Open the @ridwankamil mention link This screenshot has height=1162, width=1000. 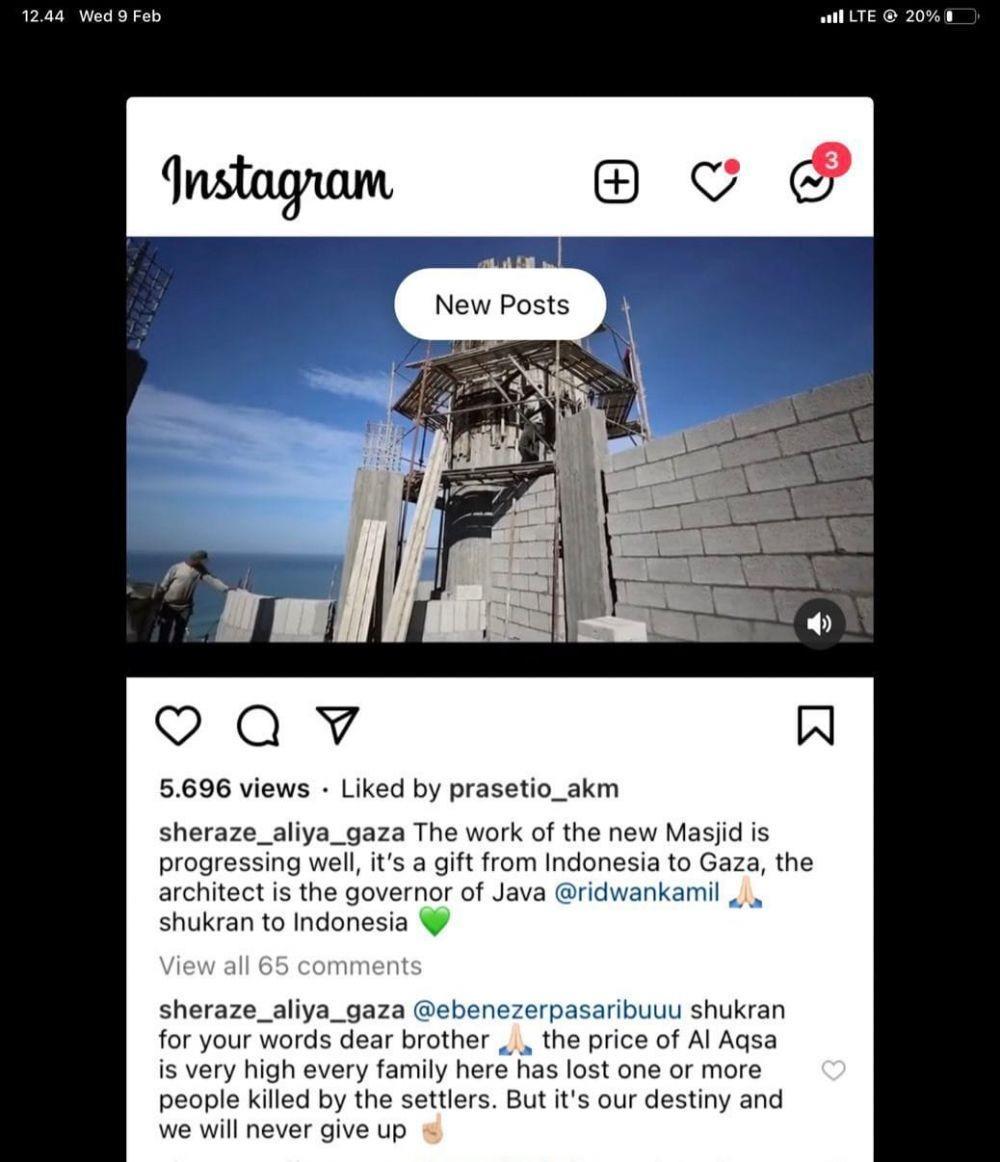click(x=637, y=892)
